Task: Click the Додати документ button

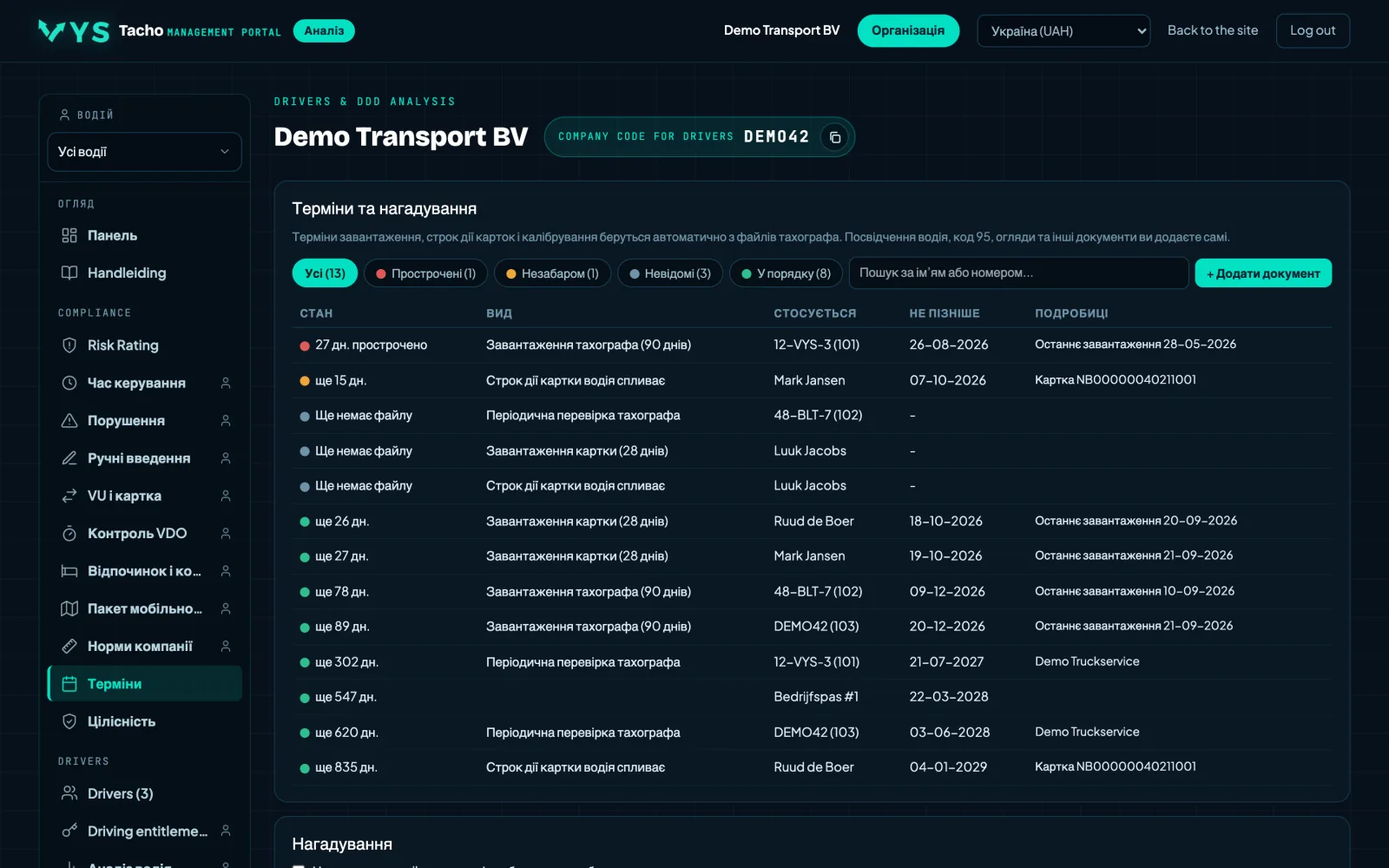Action: pyautogui.click(x=1263, y=273)
